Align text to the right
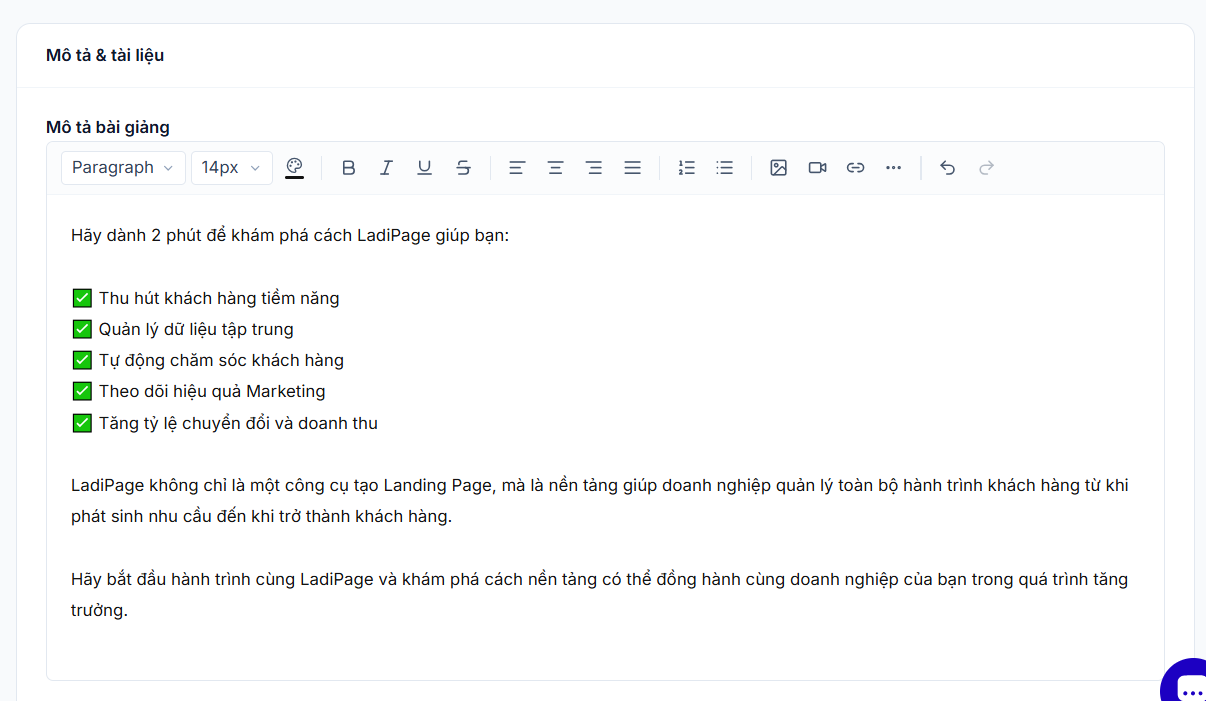The height and width of the screenshot is (701, 1206). tap(594, 168)
